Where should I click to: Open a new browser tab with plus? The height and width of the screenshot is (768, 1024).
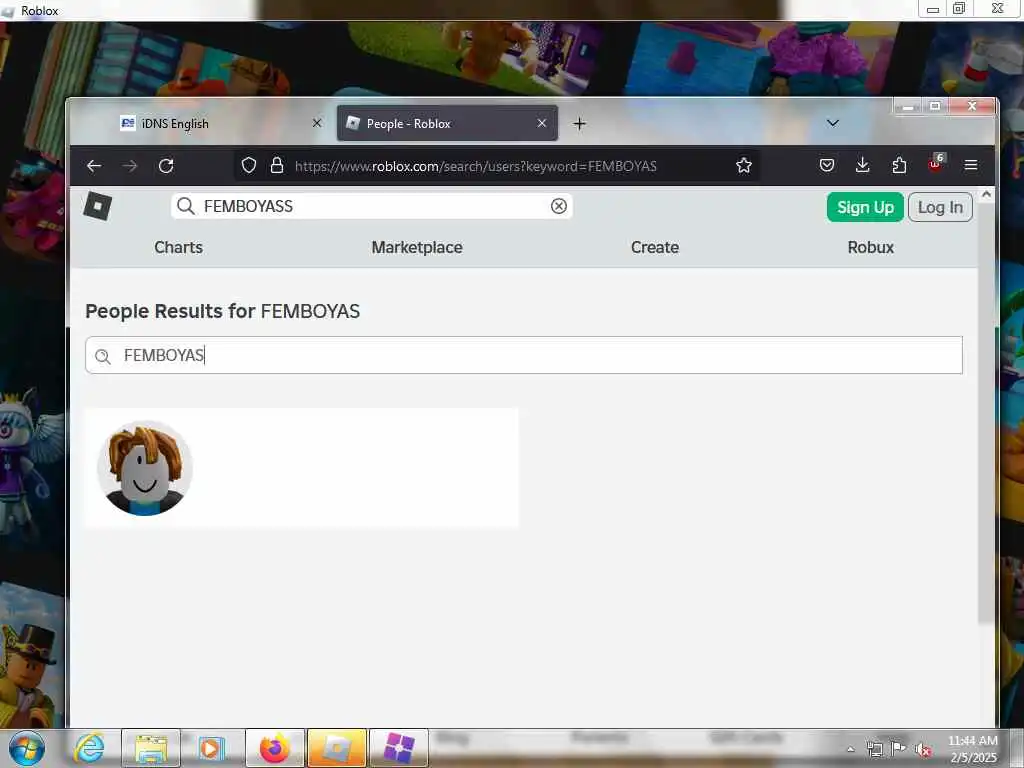tap(579, 123)
